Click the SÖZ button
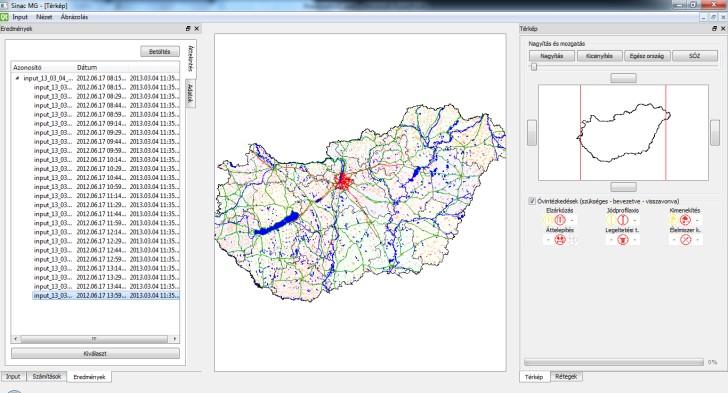The image size is (728, 393). point(695,56)
